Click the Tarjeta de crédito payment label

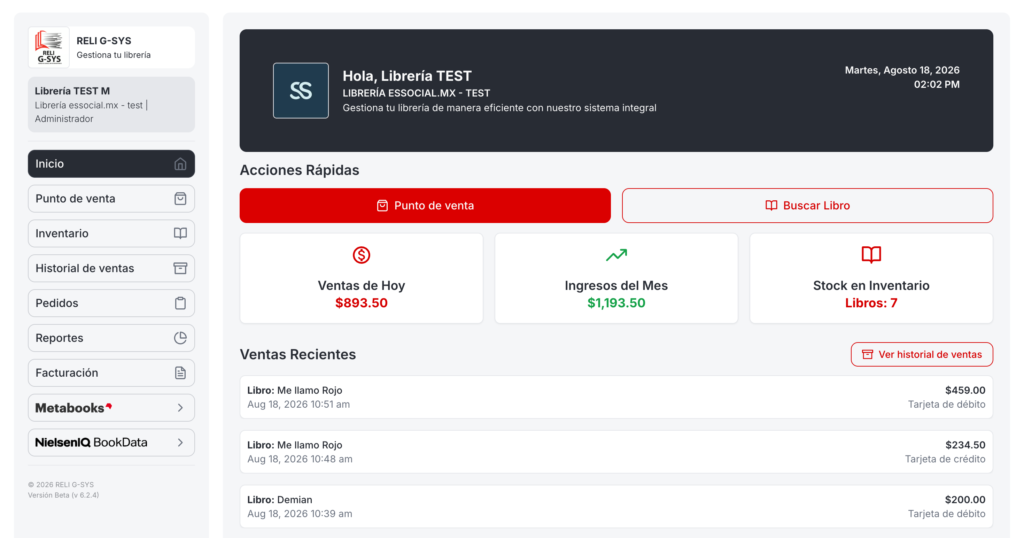[945, 459]
